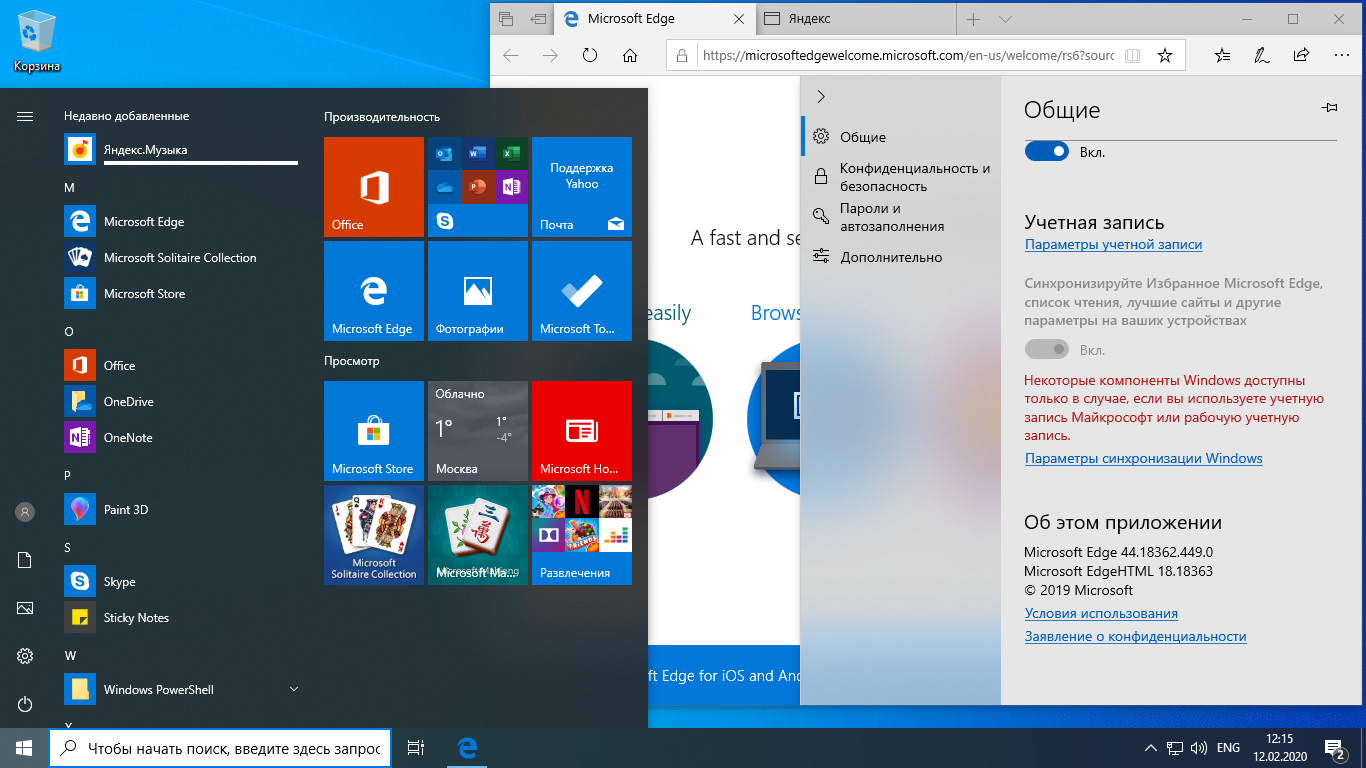The height and width of the screenshot is (768, 1366).
Task: Open Power options in Start menu
Action: pos(25,704)
